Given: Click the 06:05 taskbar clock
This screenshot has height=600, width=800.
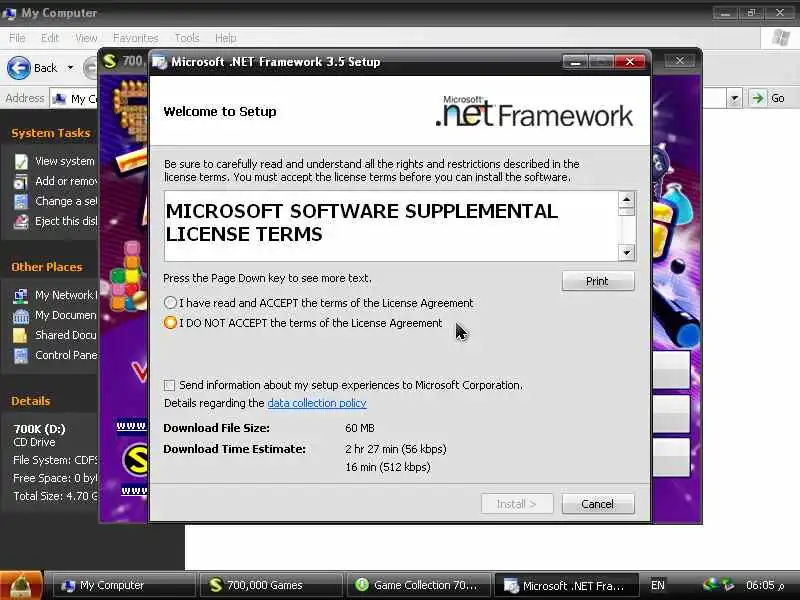Looking at the screenshot, I should 764,585.
